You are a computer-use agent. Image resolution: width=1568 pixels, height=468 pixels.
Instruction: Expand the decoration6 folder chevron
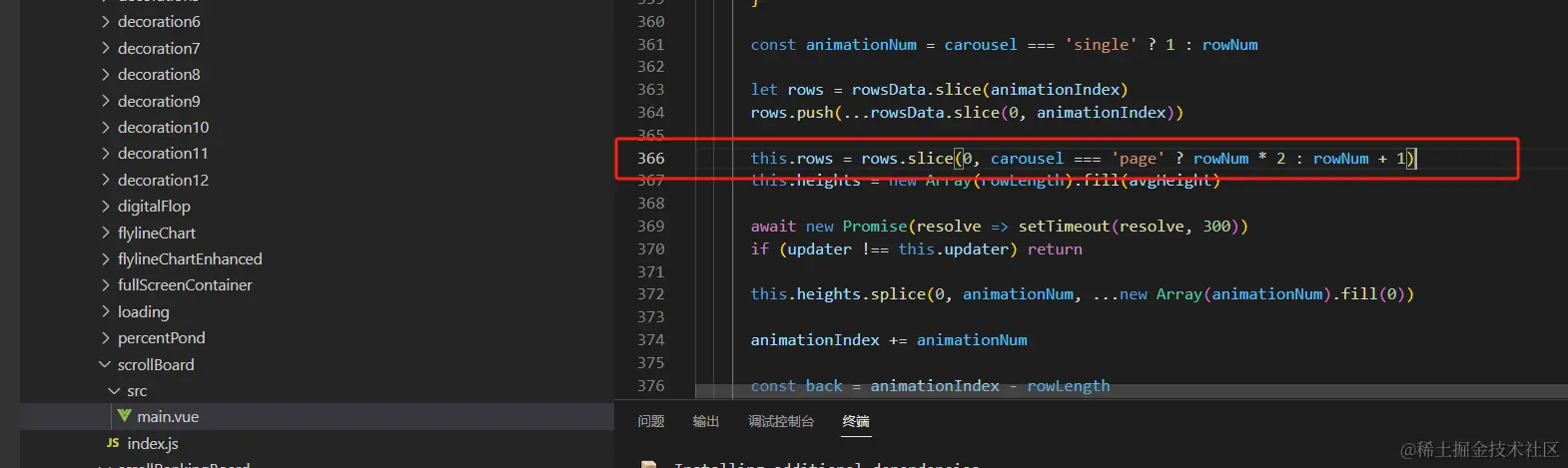tap(106, 21)
